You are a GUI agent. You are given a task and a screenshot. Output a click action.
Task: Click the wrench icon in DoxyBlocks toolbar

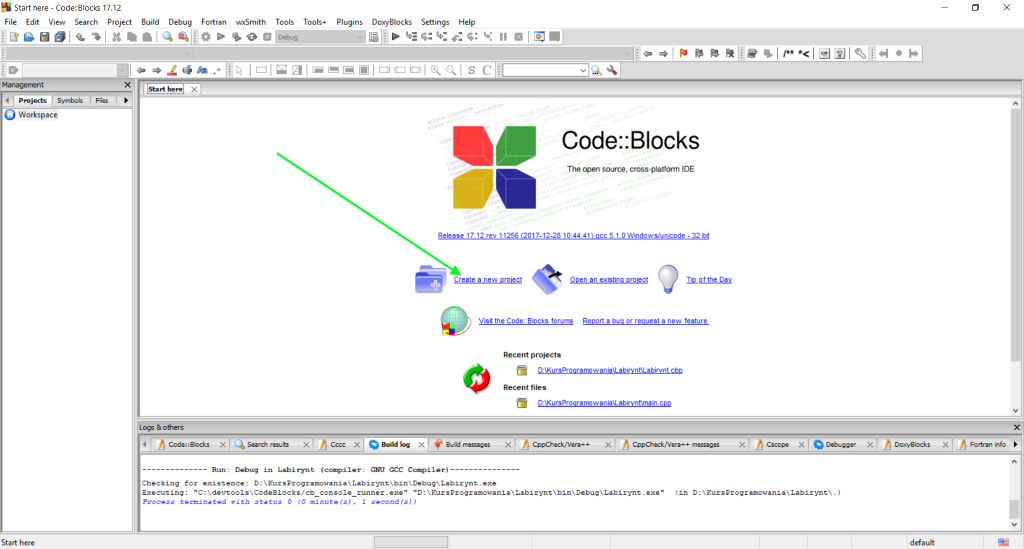(860, 54)
